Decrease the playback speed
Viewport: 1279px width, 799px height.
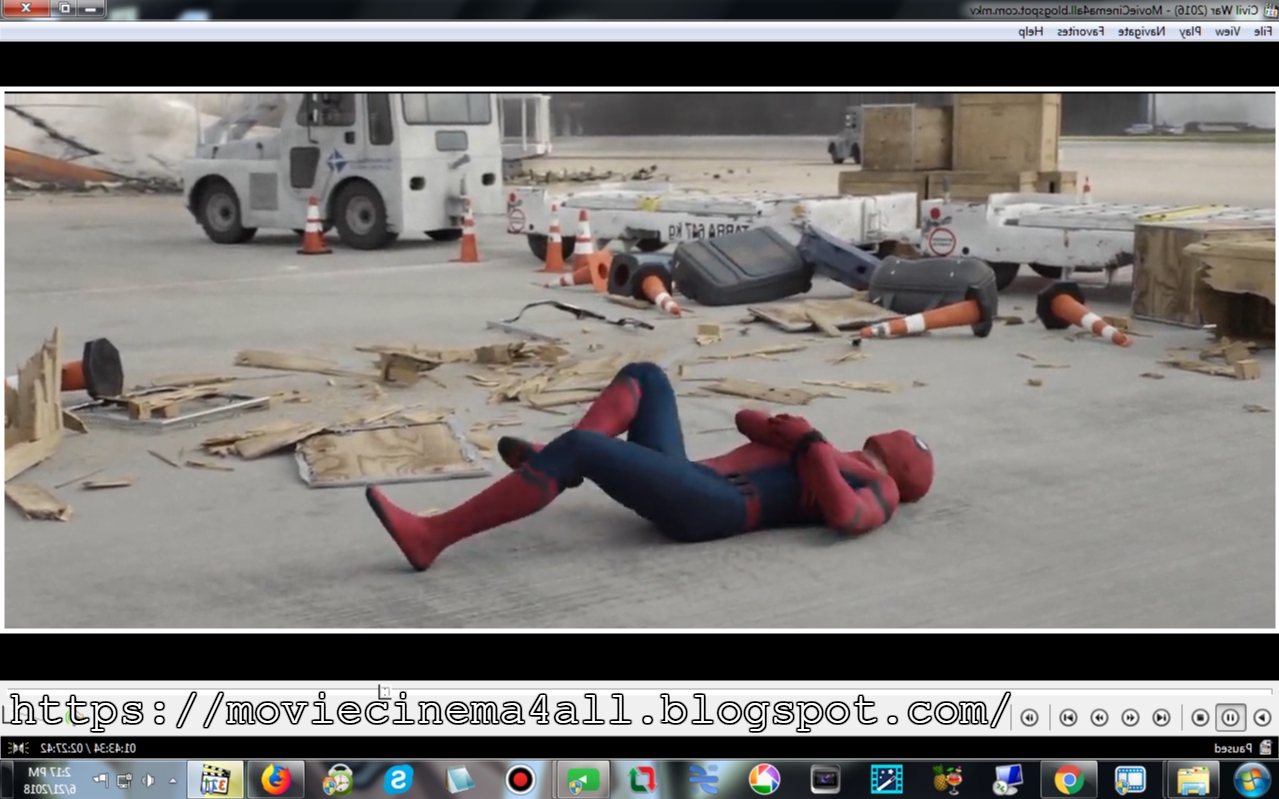pos(1130,717)
